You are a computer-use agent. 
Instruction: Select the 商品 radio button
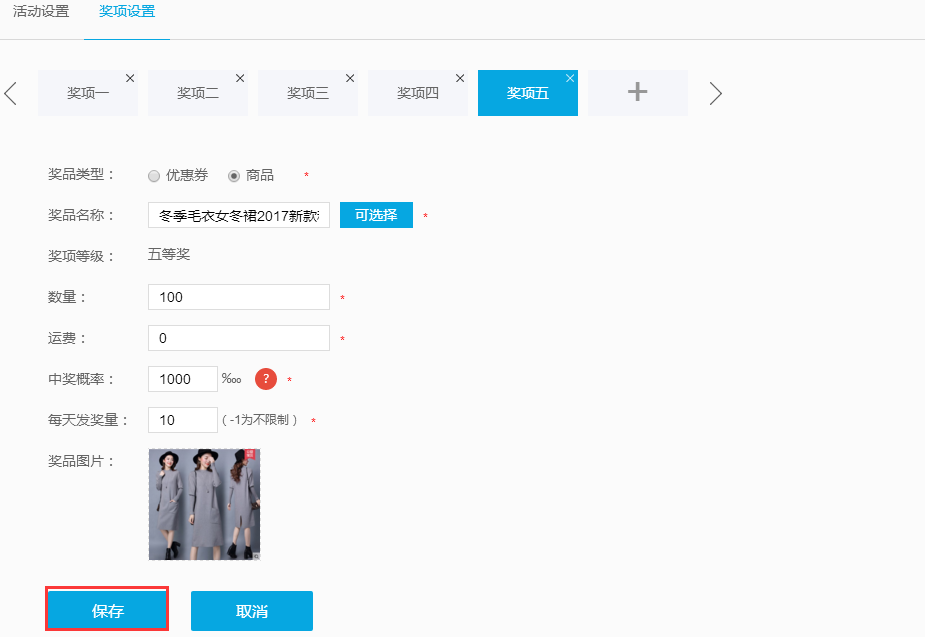tap(234, 176)
